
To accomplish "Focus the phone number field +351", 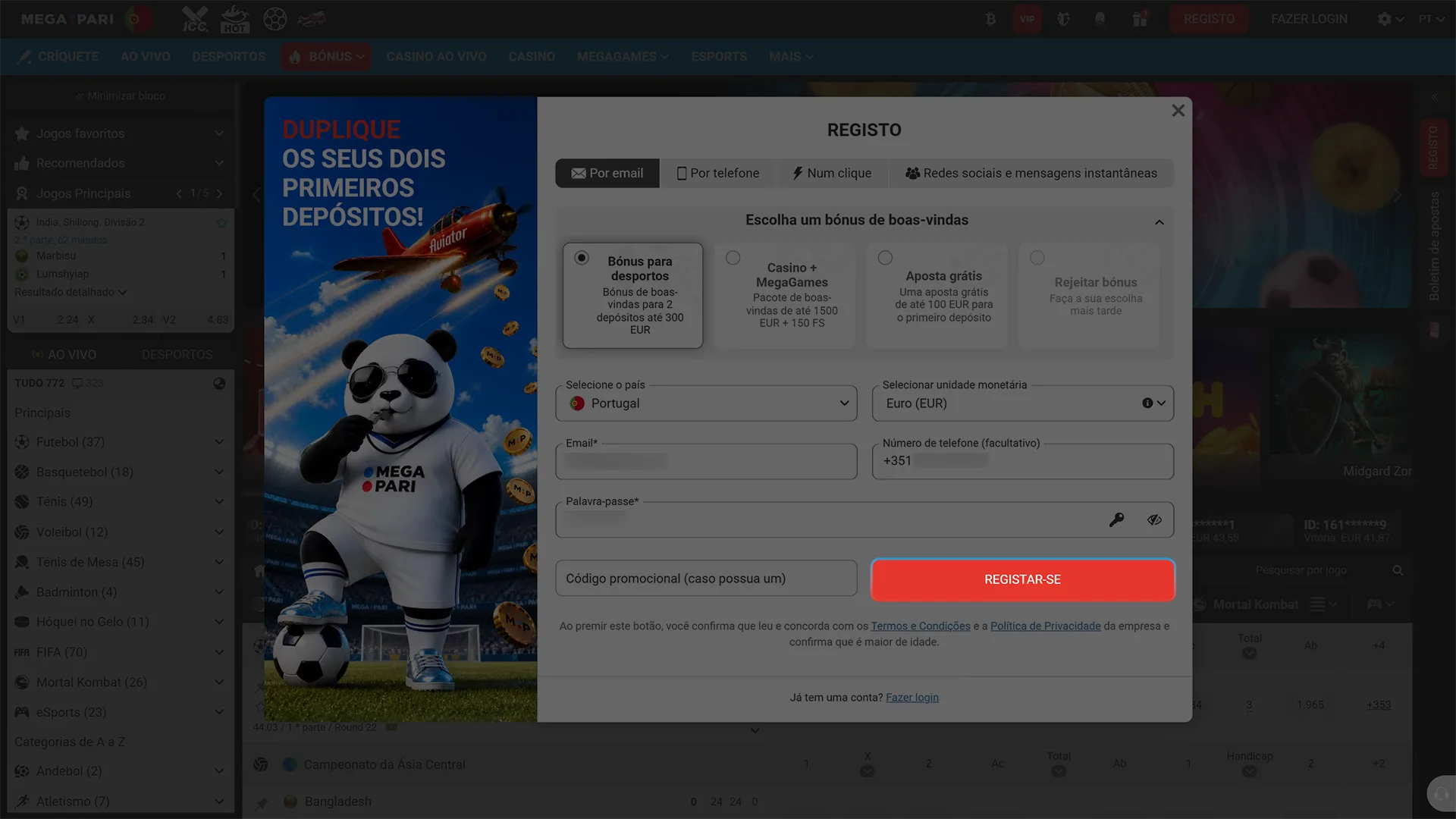I will tap(1023, 461).
